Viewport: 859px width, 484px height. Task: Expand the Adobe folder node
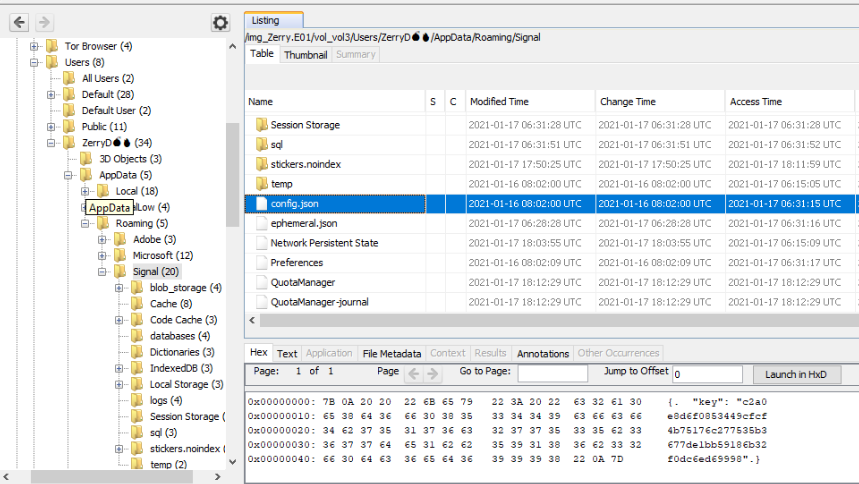(103, 240)
